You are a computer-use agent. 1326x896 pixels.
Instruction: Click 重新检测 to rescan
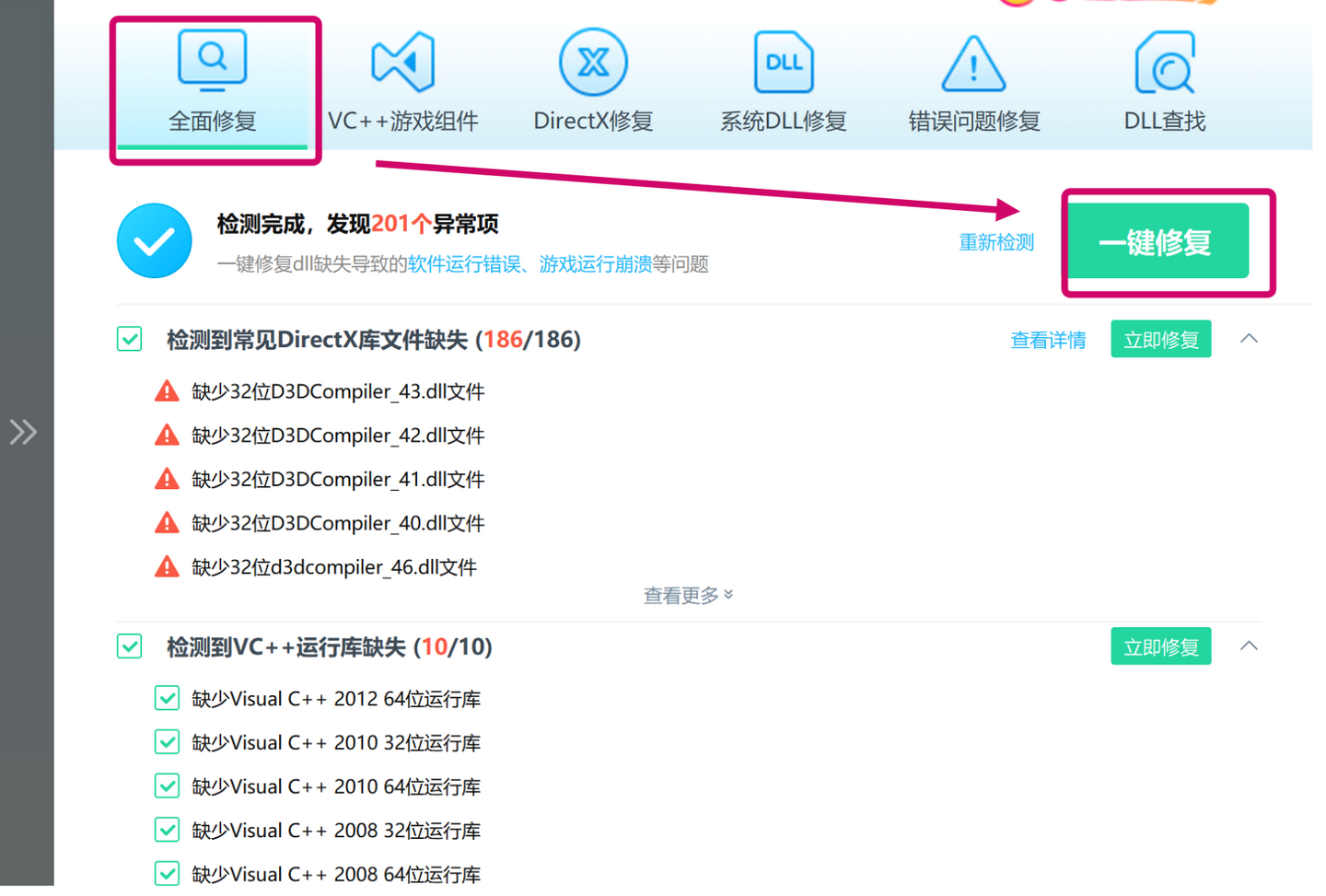point(996,241)
